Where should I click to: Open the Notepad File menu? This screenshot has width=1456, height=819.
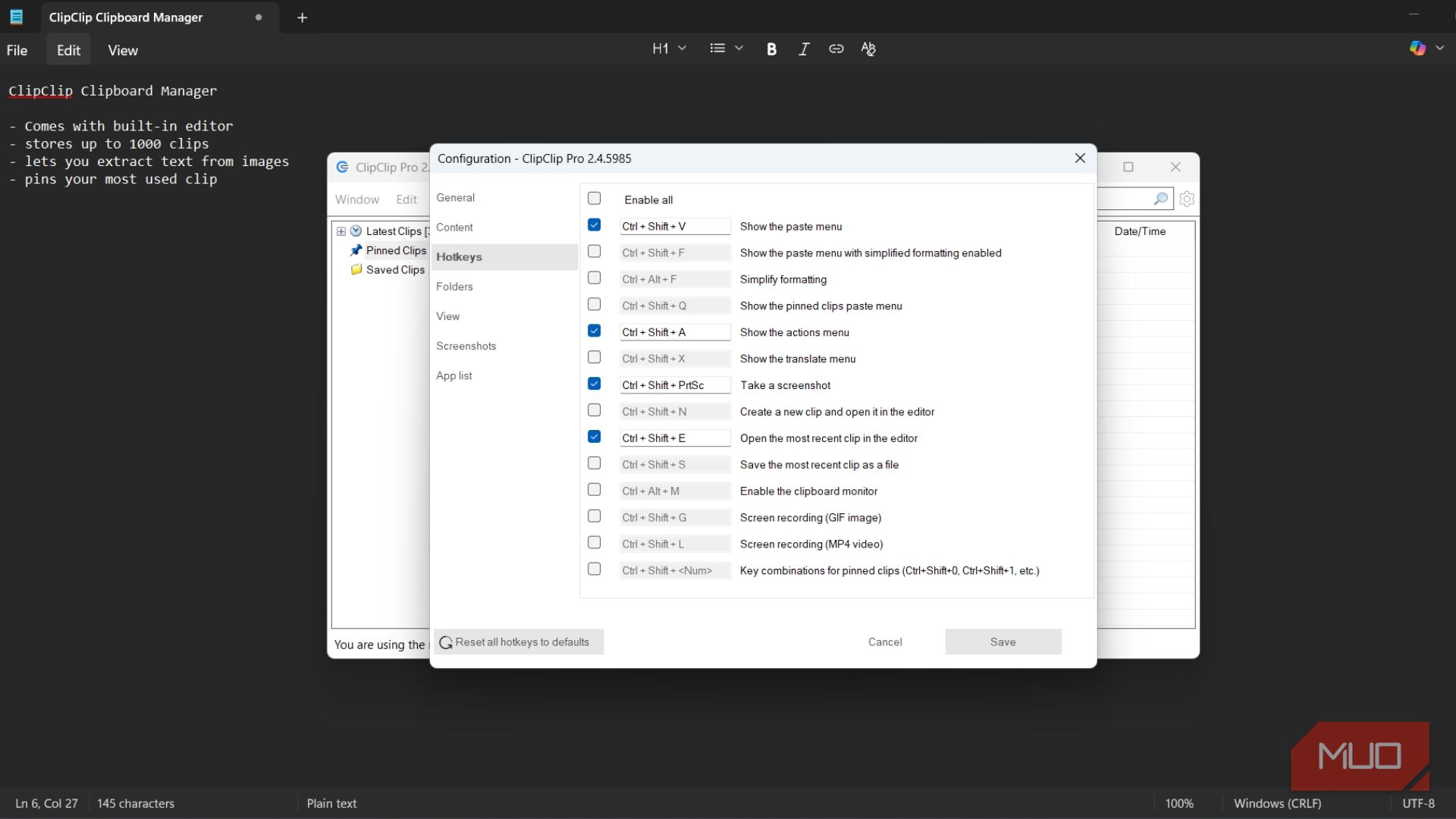pyautogui.click(x=17, y=50)
